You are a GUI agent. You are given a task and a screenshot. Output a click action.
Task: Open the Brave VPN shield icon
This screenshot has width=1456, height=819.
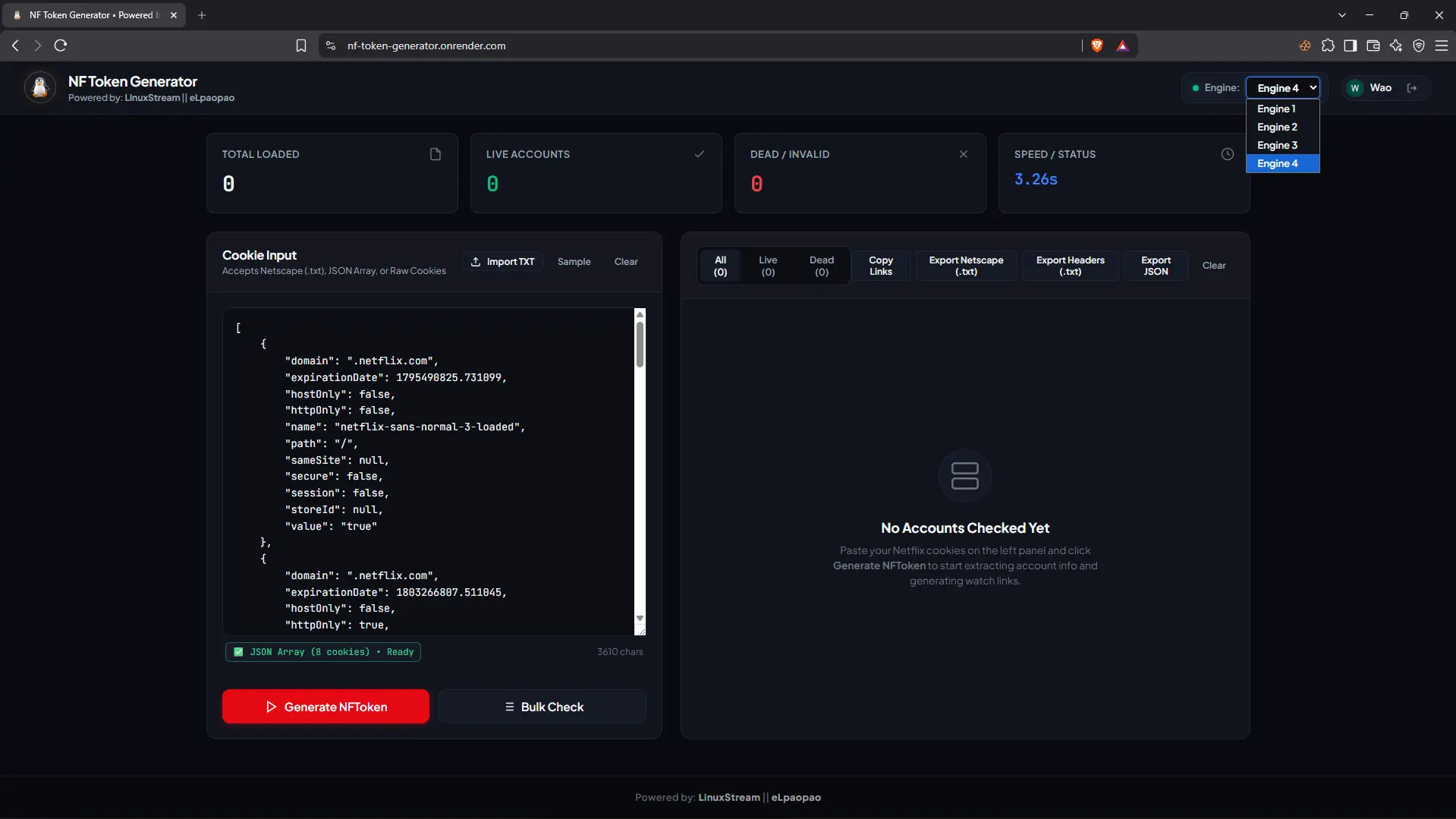click(x=1419, y=46)
